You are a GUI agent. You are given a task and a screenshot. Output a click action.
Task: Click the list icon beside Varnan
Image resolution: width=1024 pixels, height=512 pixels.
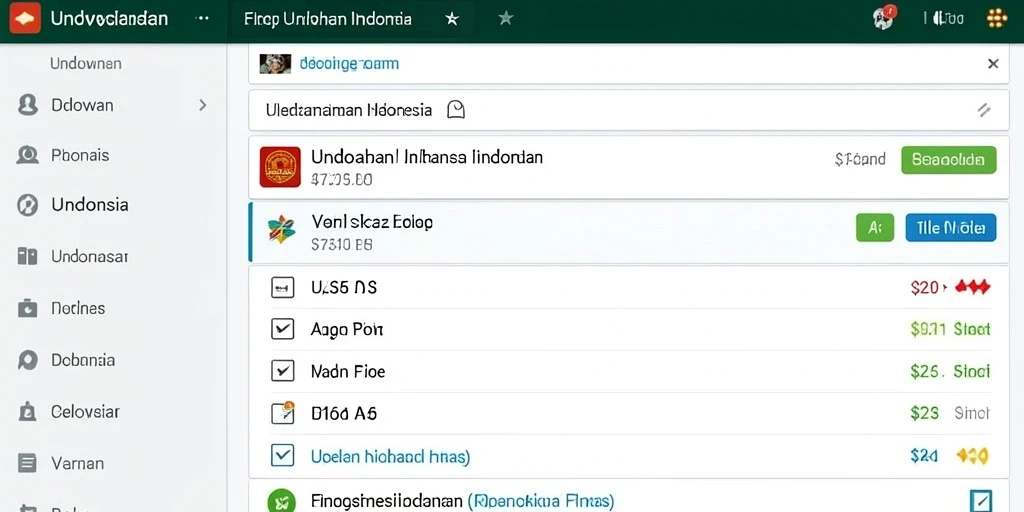point(27,463)
